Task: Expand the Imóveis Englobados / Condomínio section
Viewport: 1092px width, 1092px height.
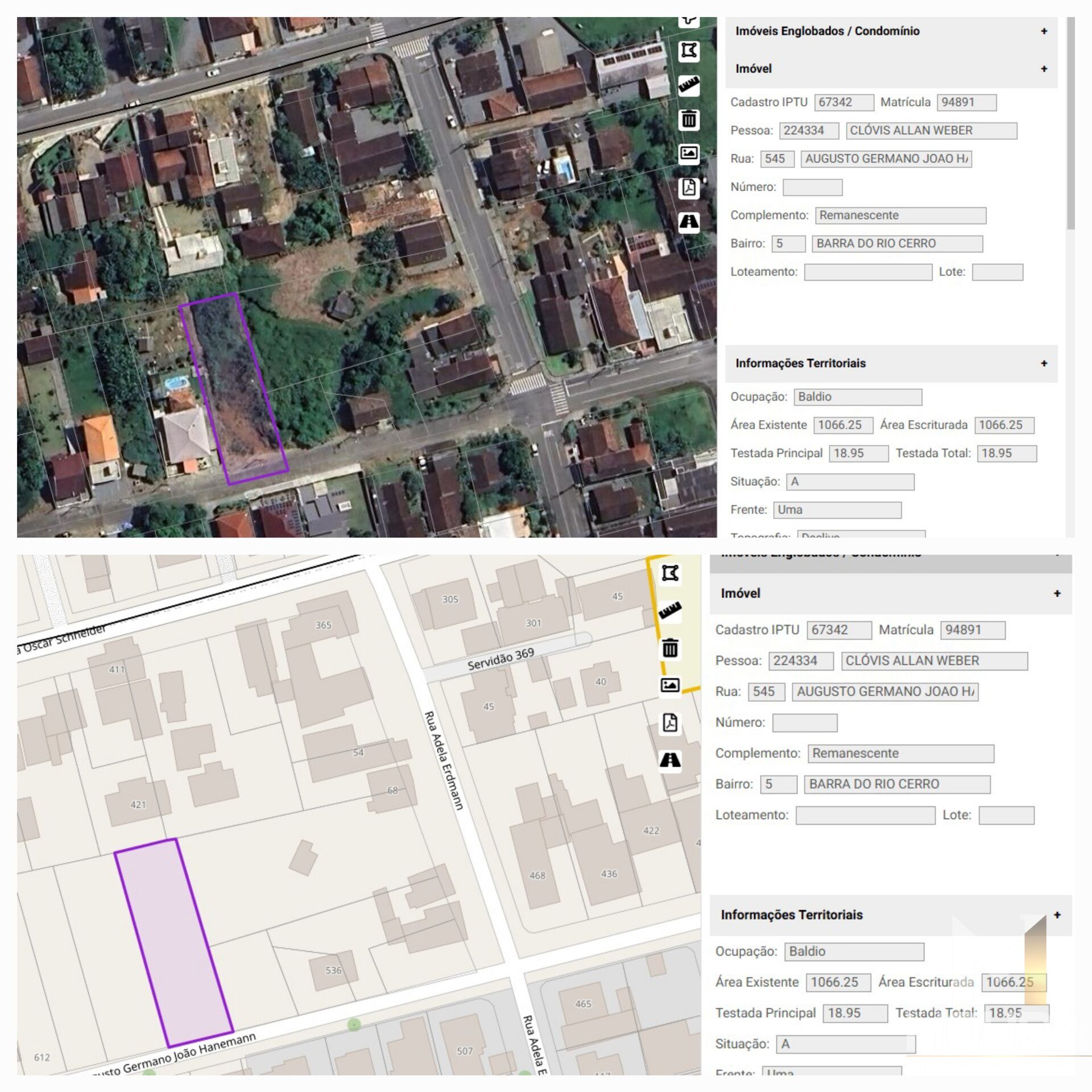Action: (1044, 31)
